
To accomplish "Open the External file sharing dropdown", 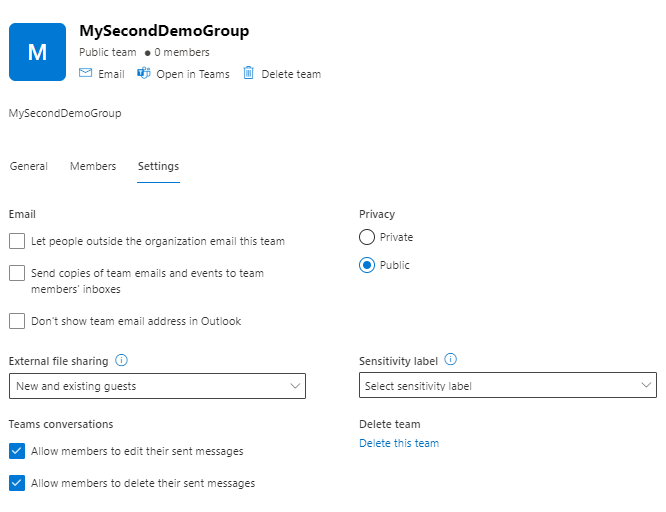I will click(157, 386).
